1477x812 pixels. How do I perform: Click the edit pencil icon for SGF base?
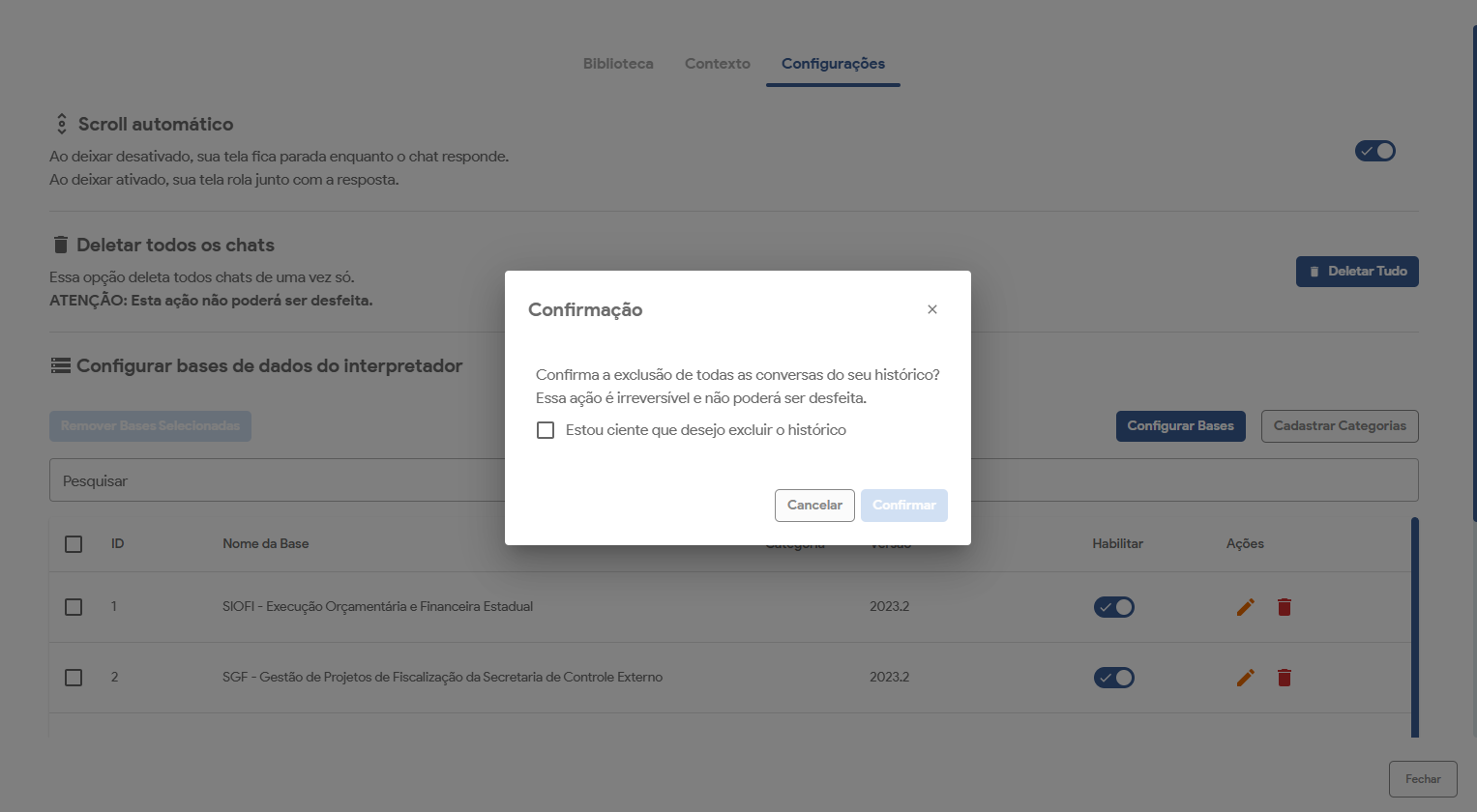click(1246, 678)
